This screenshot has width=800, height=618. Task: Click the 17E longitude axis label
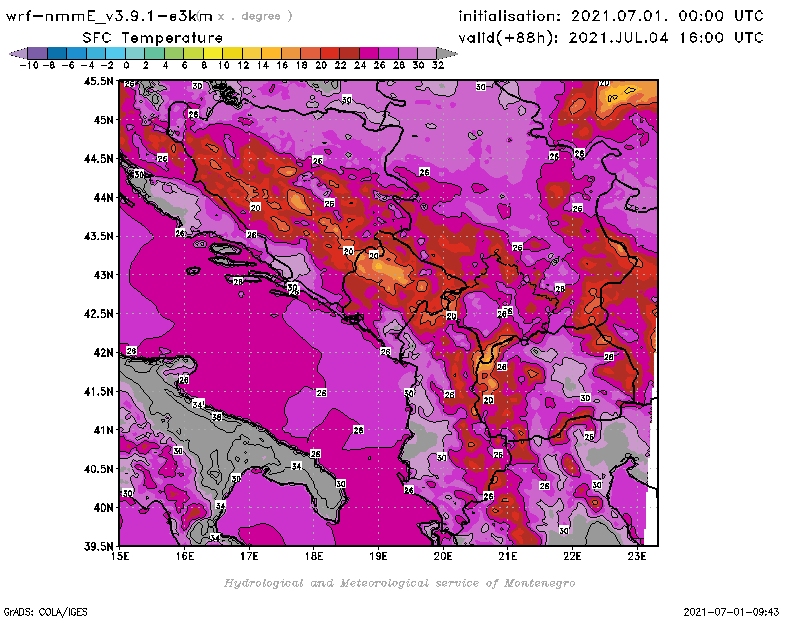point(249,556)
